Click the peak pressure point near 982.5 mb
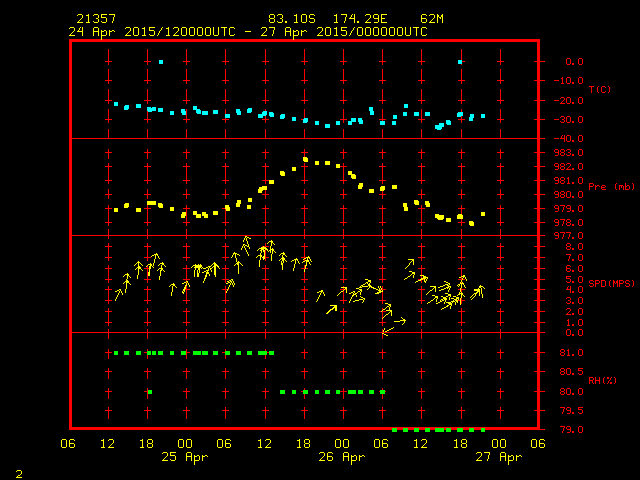This screenshot has height=480, width=640. [305, 160]
